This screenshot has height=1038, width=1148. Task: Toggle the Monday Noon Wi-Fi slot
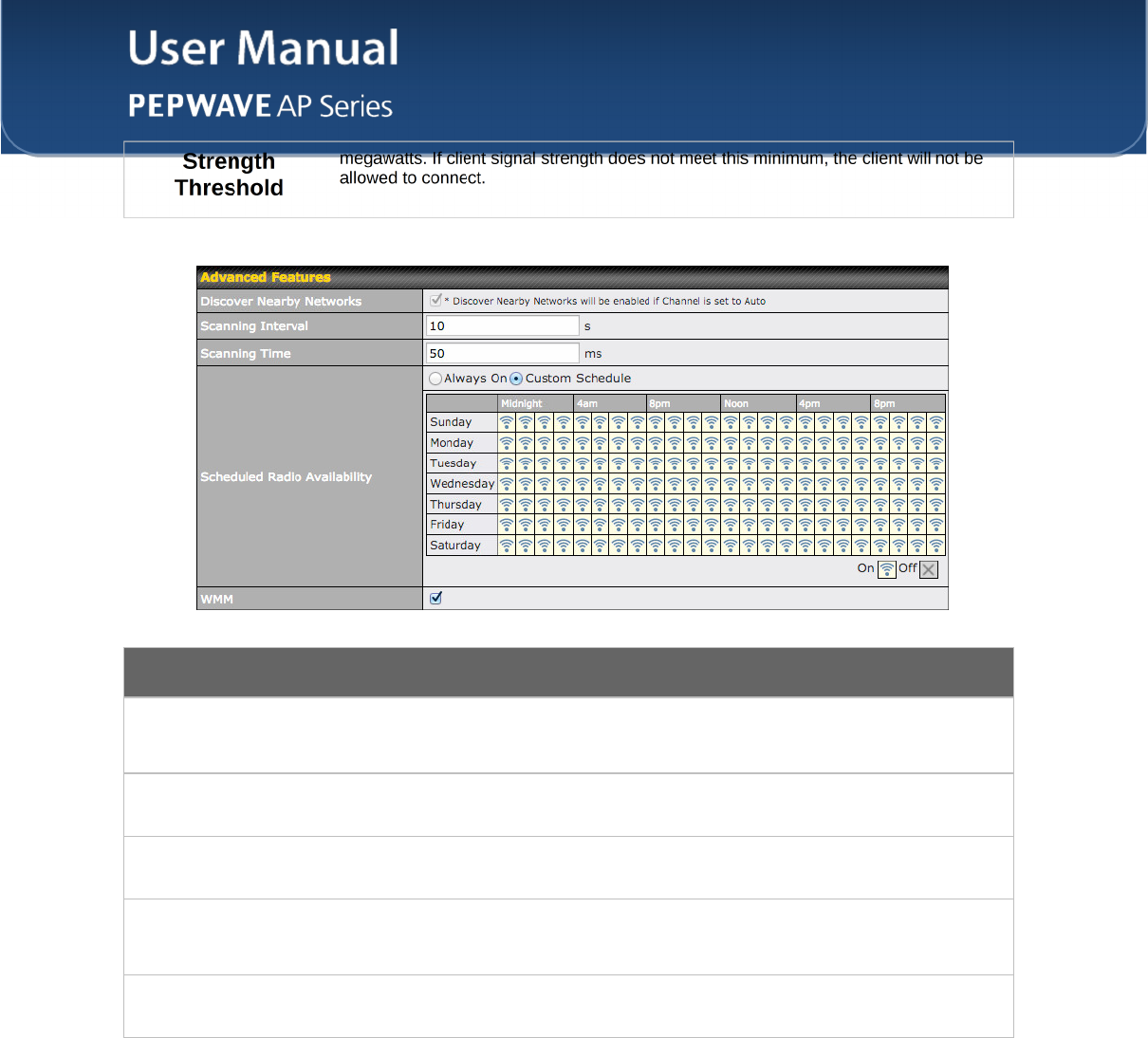(x=731, y=443)
